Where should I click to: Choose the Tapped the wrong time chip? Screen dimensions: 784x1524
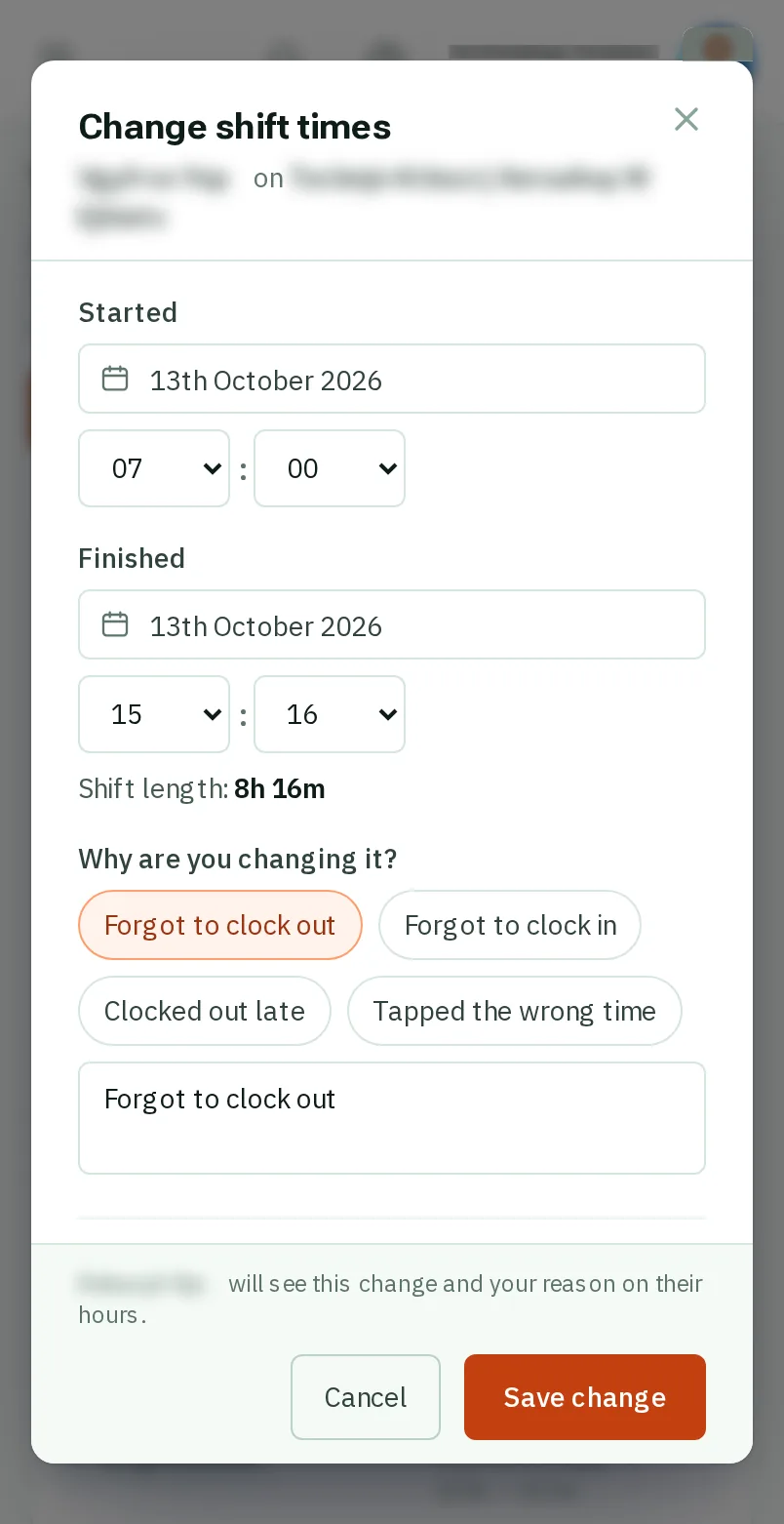click(515, 1011)
